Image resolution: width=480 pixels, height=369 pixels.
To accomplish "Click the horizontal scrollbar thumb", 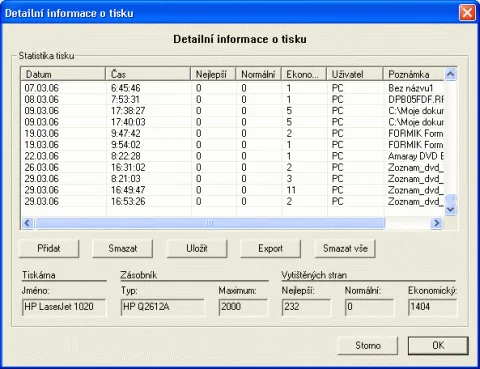I will [210, 223].
